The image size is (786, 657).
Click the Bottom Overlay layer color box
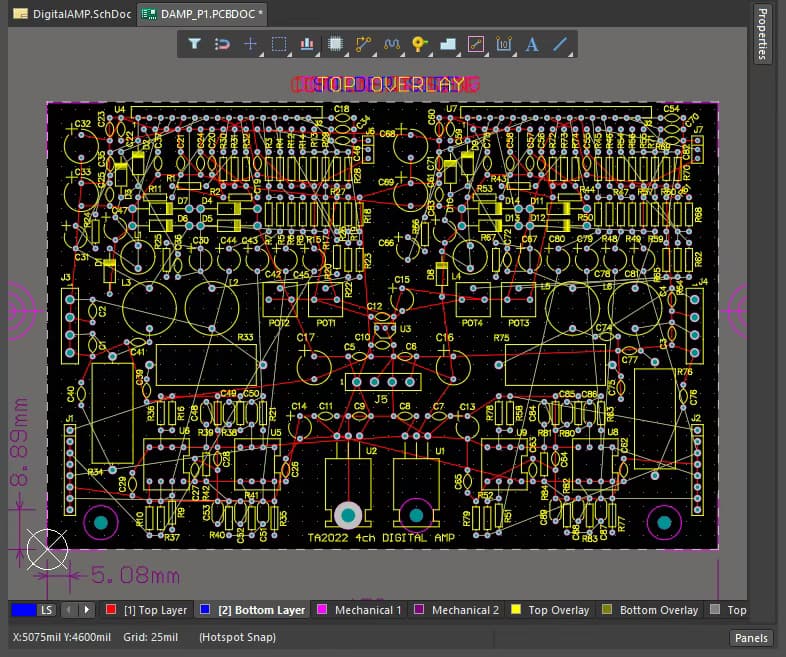608,610
